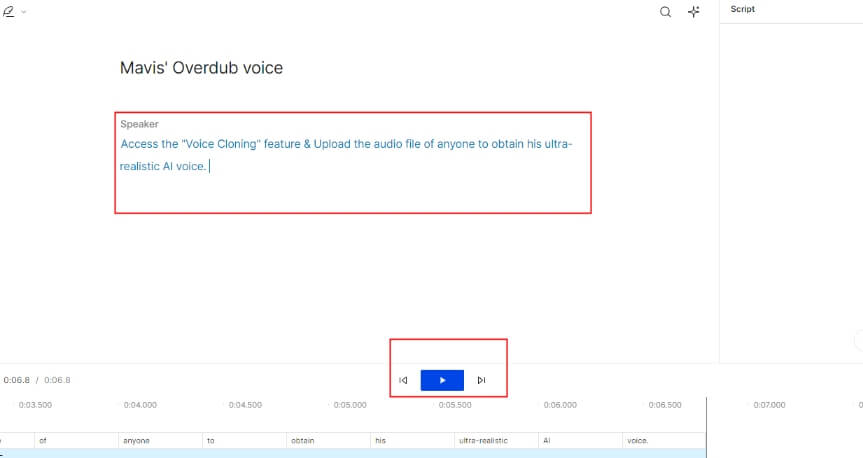Image resolution: width=863 pixels, height=458 pixels.
Task: Click the AI sparkle actions icon
Action: 693,12
